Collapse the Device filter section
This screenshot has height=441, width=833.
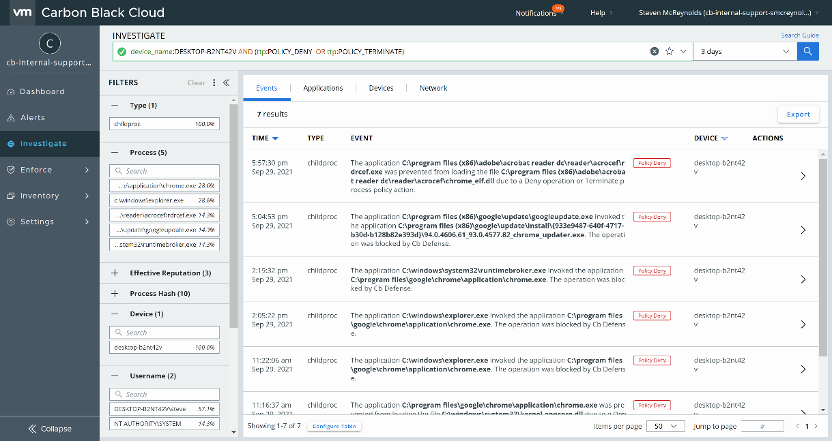(x=115, y=314)
